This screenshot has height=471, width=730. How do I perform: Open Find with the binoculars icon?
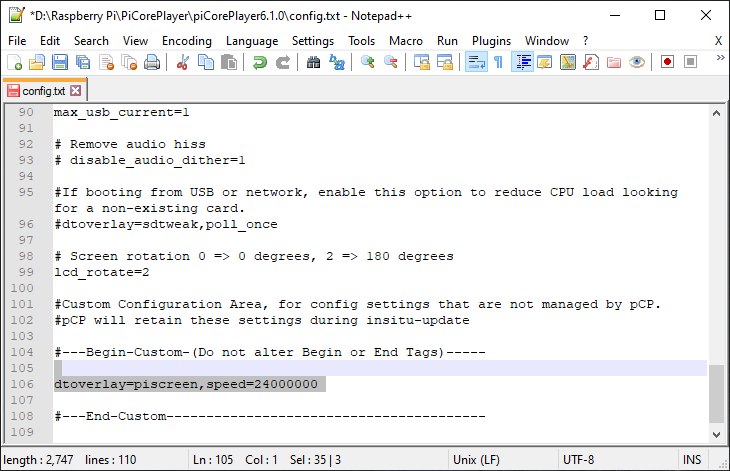313,62
